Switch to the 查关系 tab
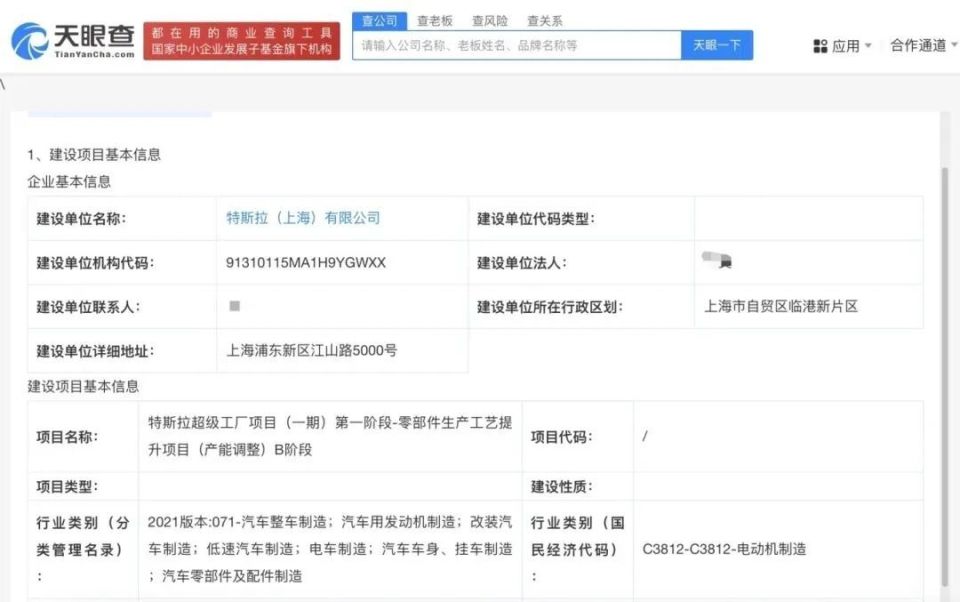 544,21
